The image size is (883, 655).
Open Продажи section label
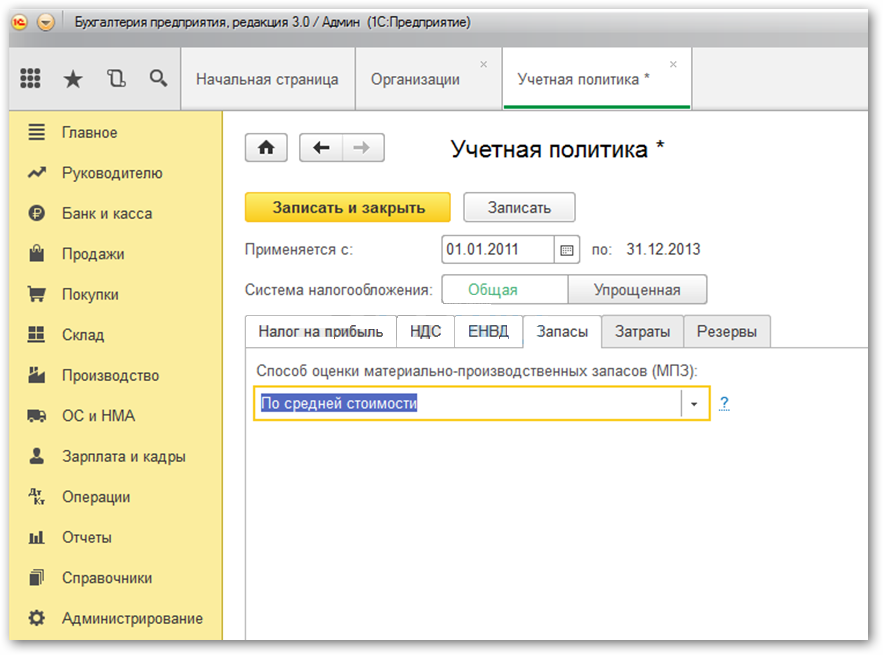tap(93, 254)
